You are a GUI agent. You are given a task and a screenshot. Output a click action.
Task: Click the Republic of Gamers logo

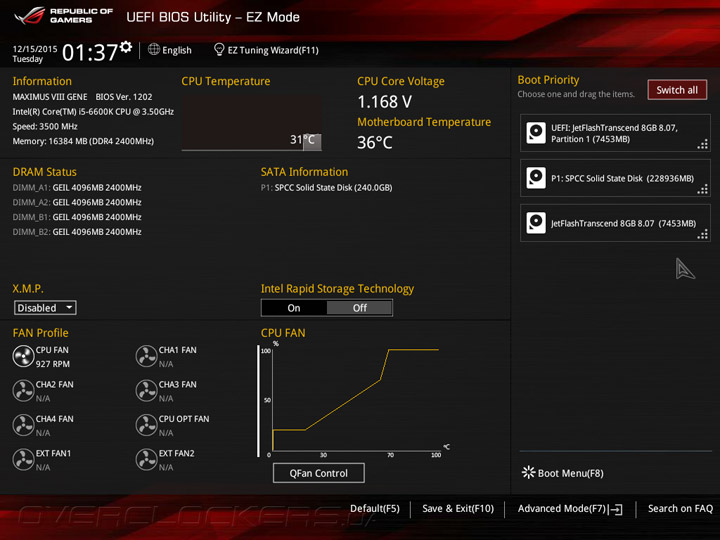pyautogui.click(x=64, y=16)
